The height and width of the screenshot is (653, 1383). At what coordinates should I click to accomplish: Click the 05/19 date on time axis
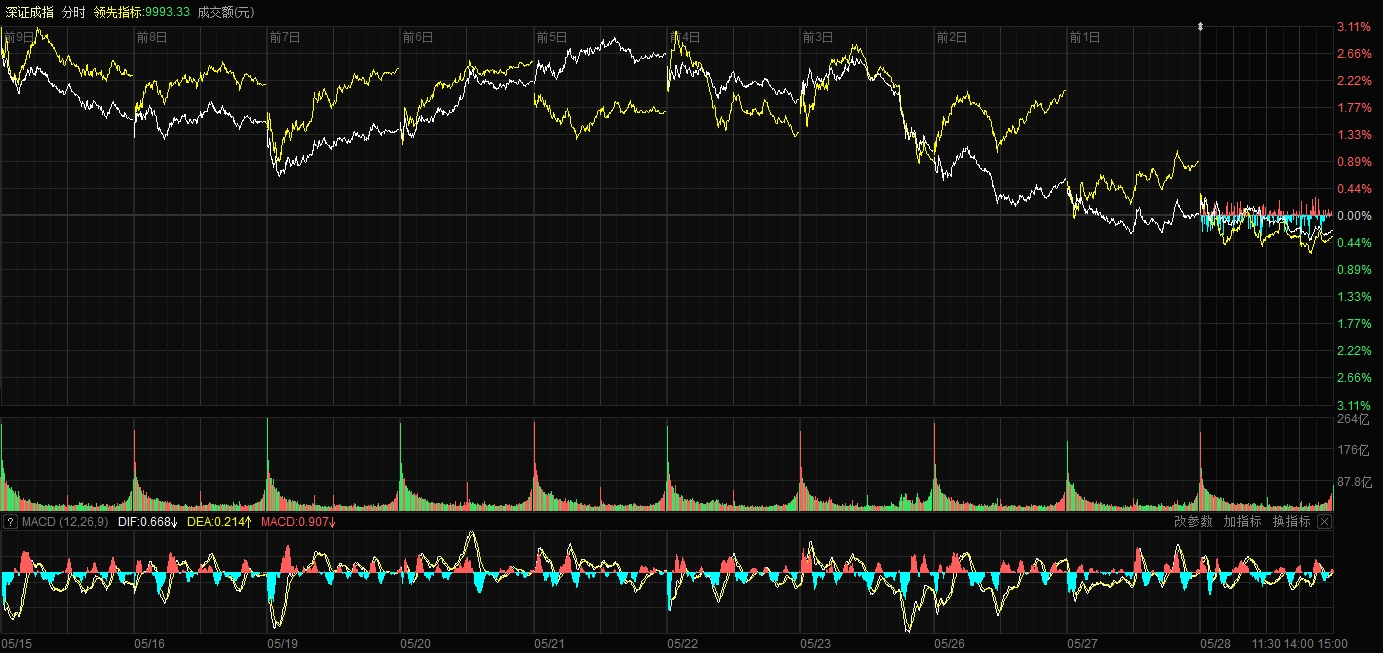pyautogui.click(x=283, y=644)
